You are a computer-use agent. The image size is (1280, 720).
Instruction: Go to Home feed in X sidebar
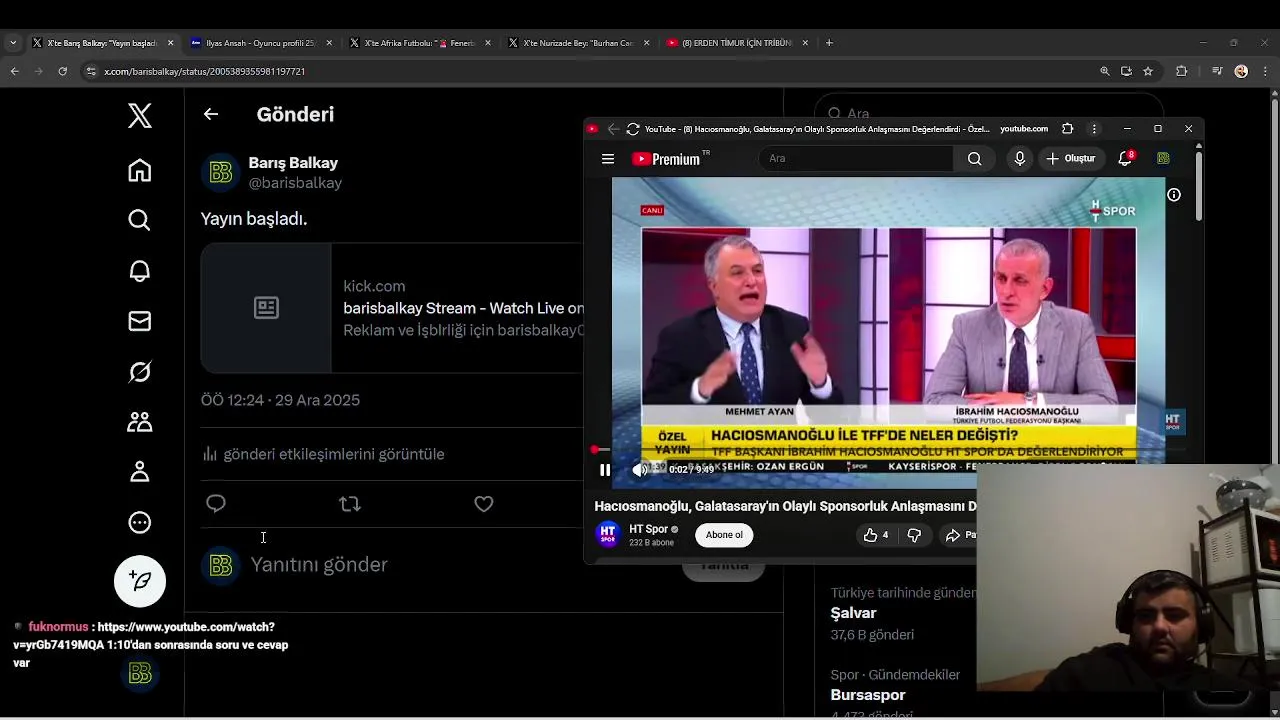point(140,170)
